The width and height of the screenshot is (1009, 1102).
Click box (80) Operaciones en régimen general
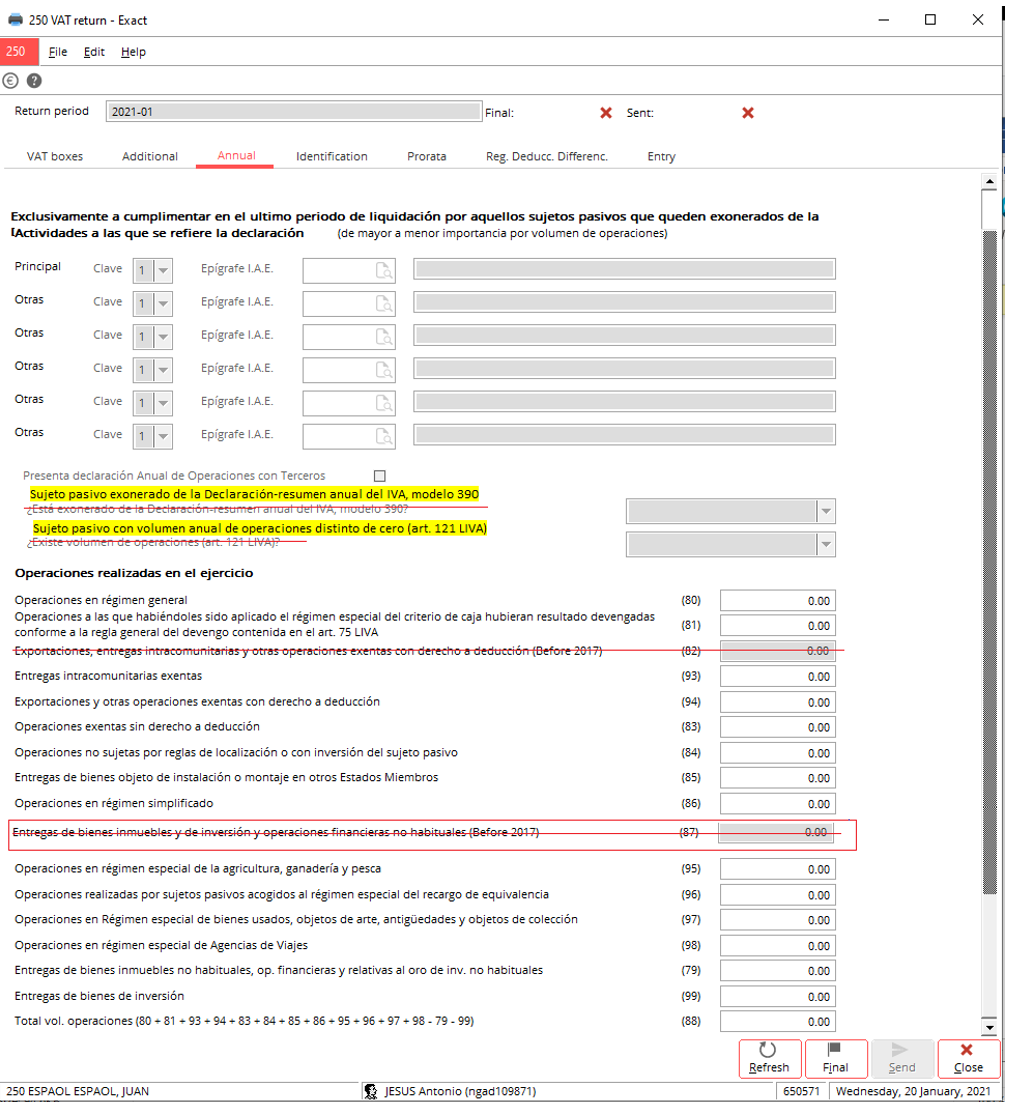click(777, 601)
